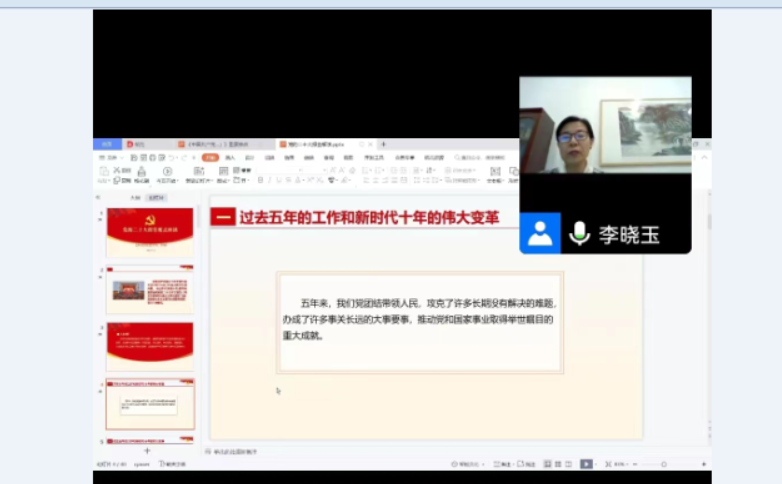Toggle Underline formatting in ribbon
The height and width of the screenshot is (484, 782).
(x=277, y=180)
